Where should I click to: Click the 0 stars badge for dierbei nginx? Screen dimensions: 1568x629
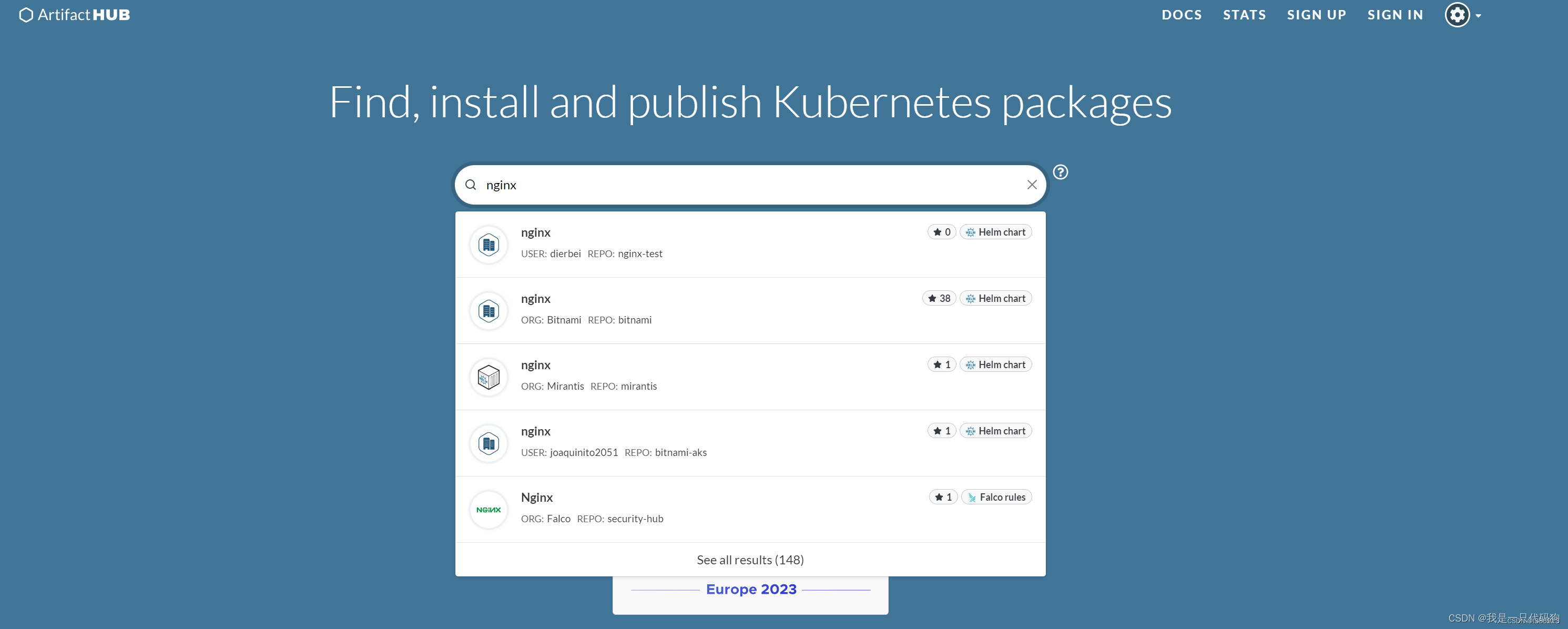click(941, 232)
